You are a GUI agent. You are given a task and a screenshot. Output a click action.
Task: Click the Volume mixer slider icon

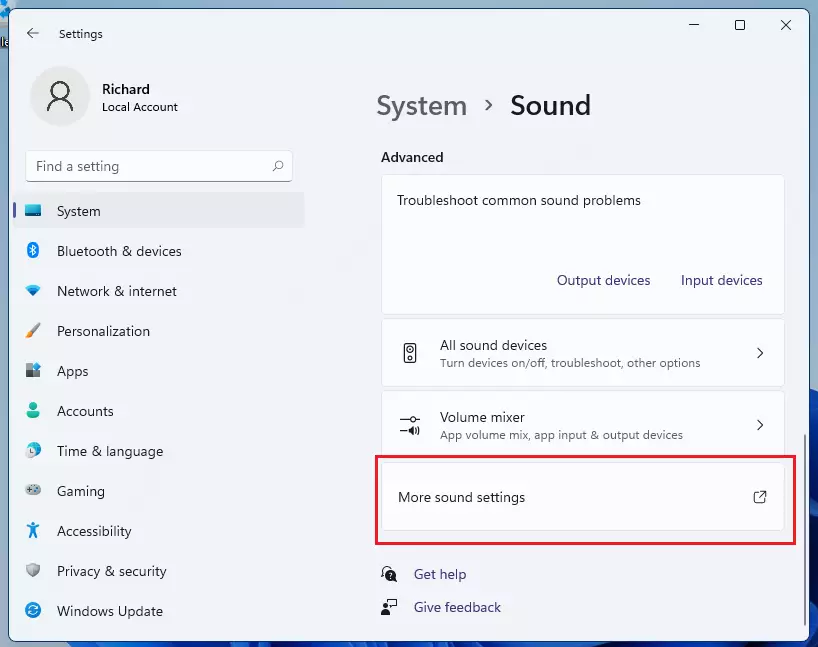tap(410, 425)
